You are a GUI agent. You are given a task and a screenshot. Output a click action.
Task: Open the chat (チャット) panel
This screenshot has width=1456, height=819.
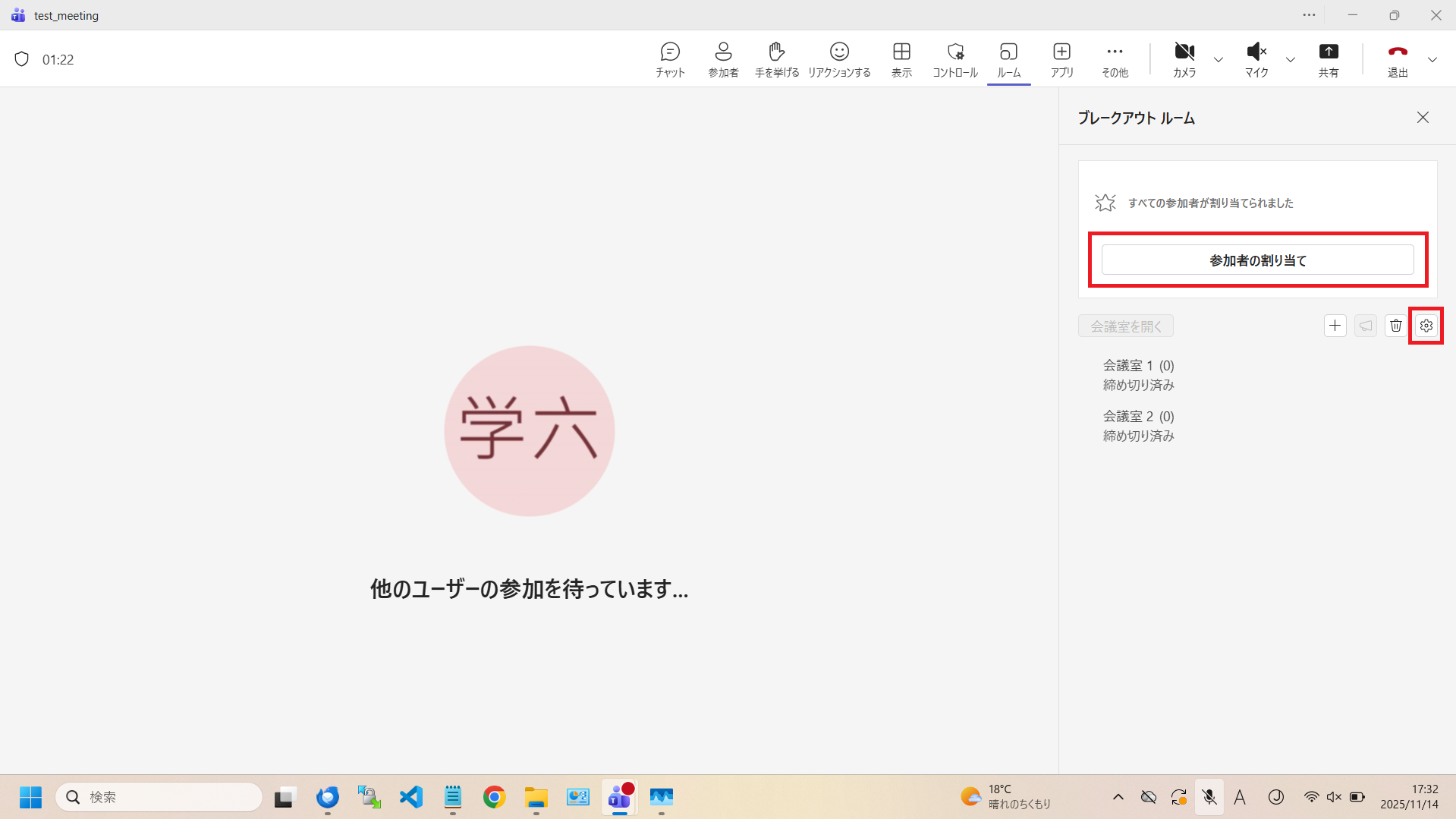(670, 59)
